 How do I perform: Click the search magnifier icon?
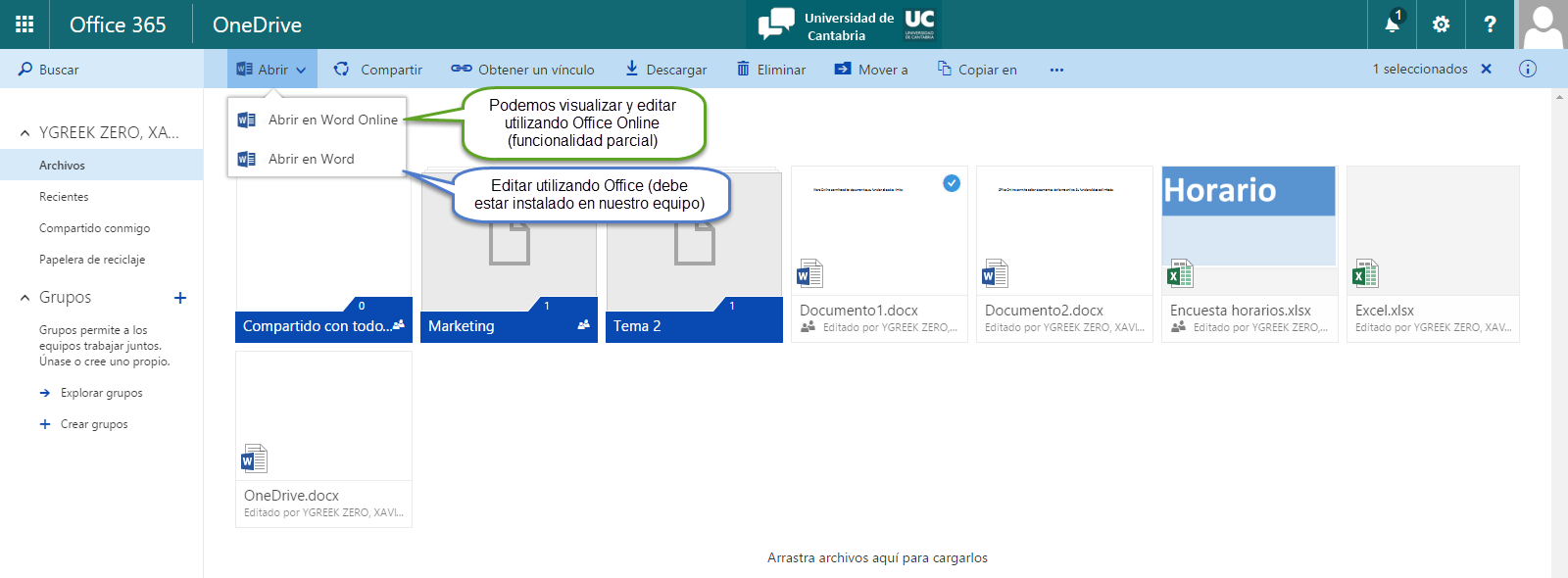[24, 70]
